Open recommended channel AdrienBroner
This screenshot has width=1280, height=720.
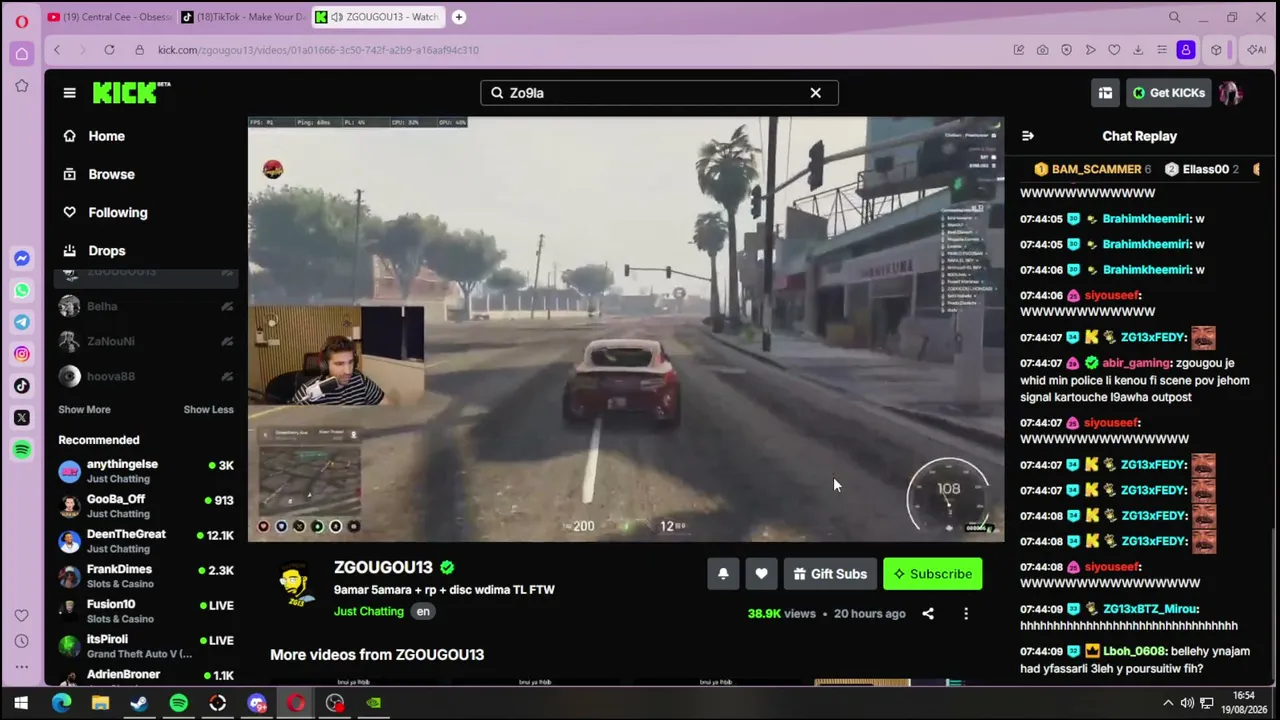pyautogui.click(x=146, y=676)
